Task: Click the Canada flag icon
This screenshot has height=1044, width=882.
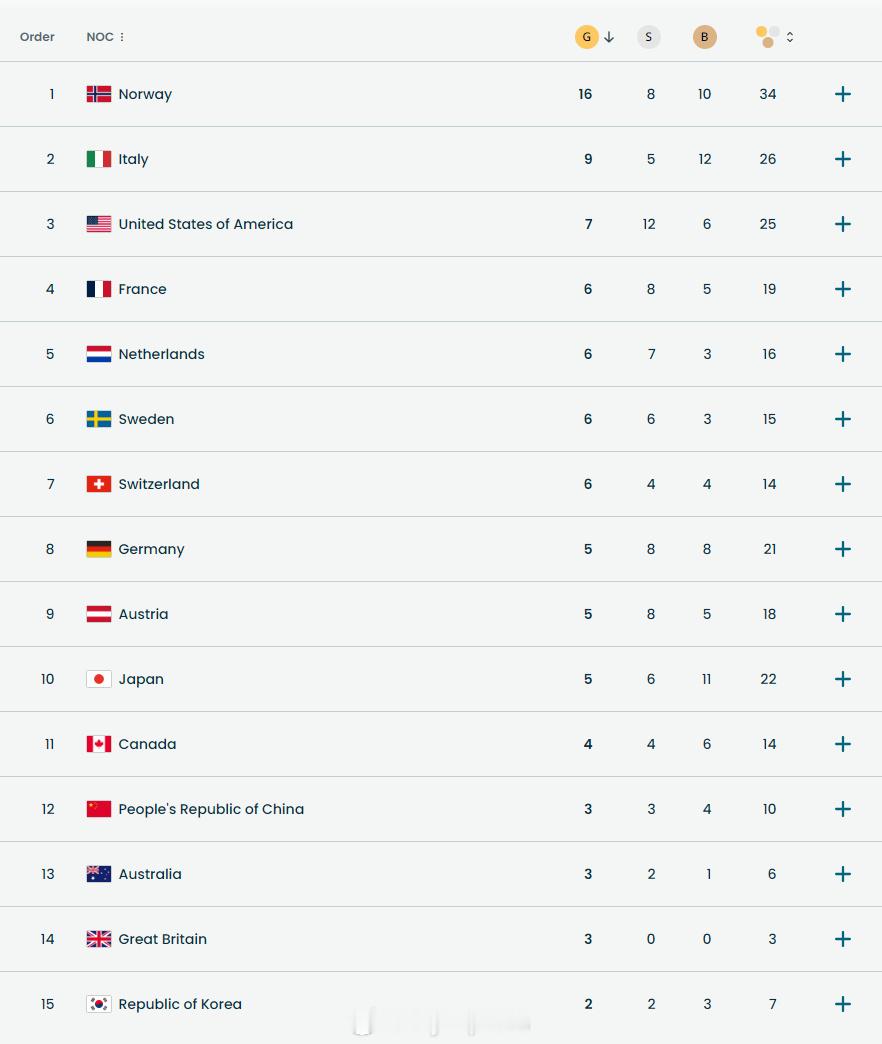Action: point(99,744)
